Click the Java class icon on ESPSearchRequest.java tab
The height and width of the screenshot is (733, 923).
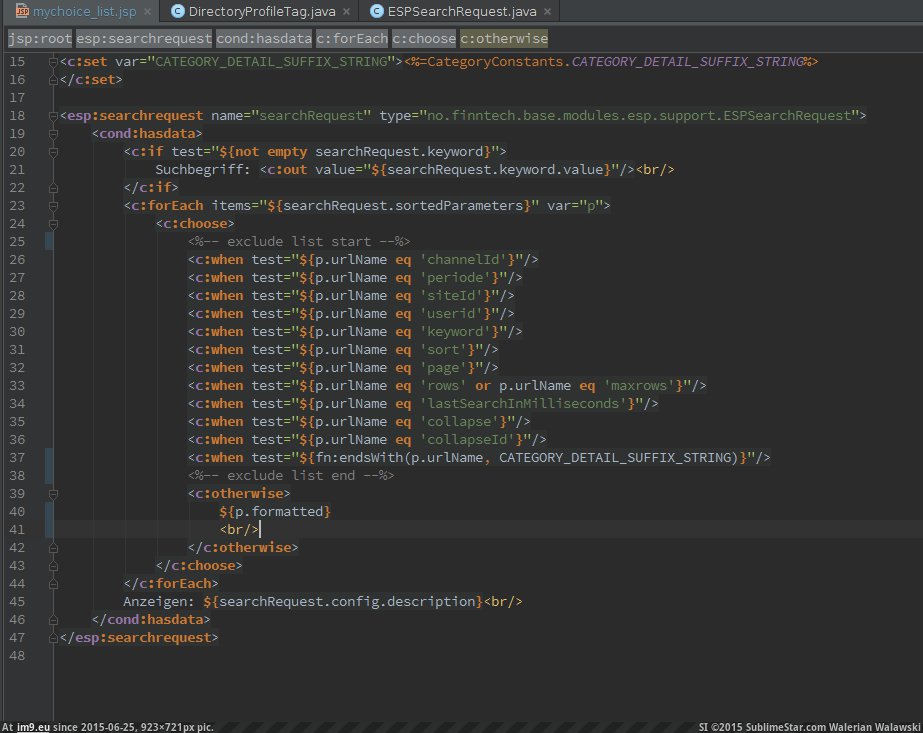coord(376,11)
